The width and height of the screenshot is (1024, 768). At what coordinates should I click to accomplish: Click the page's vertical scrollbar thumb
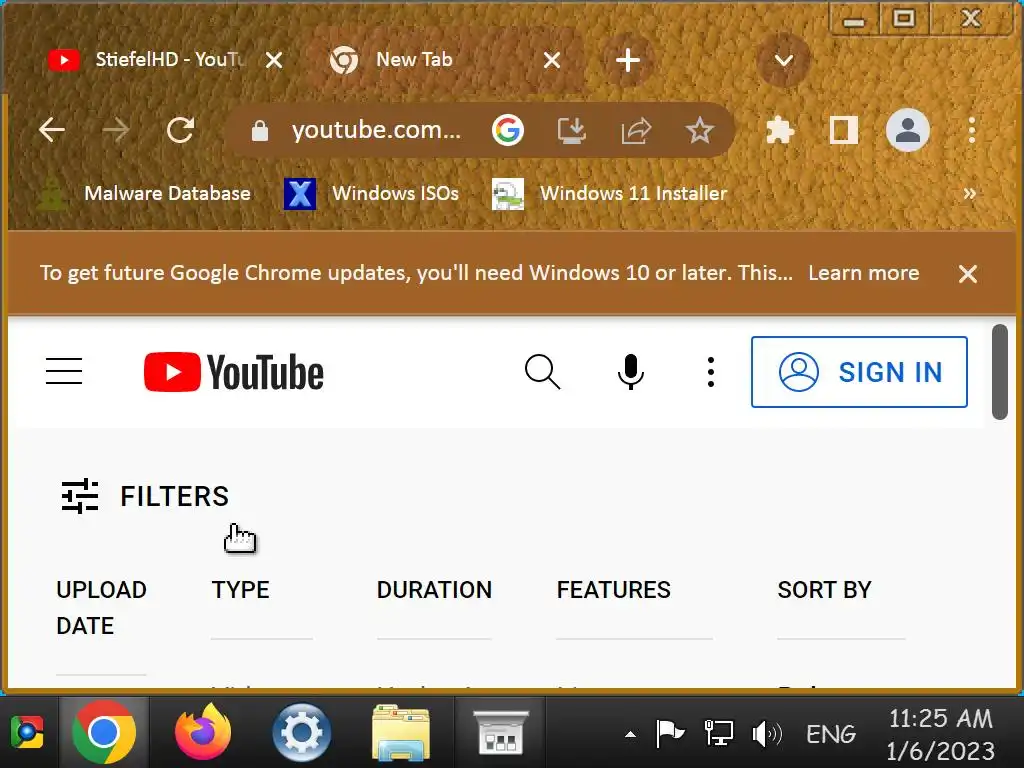pyautogui.click(x=999, y=372)
